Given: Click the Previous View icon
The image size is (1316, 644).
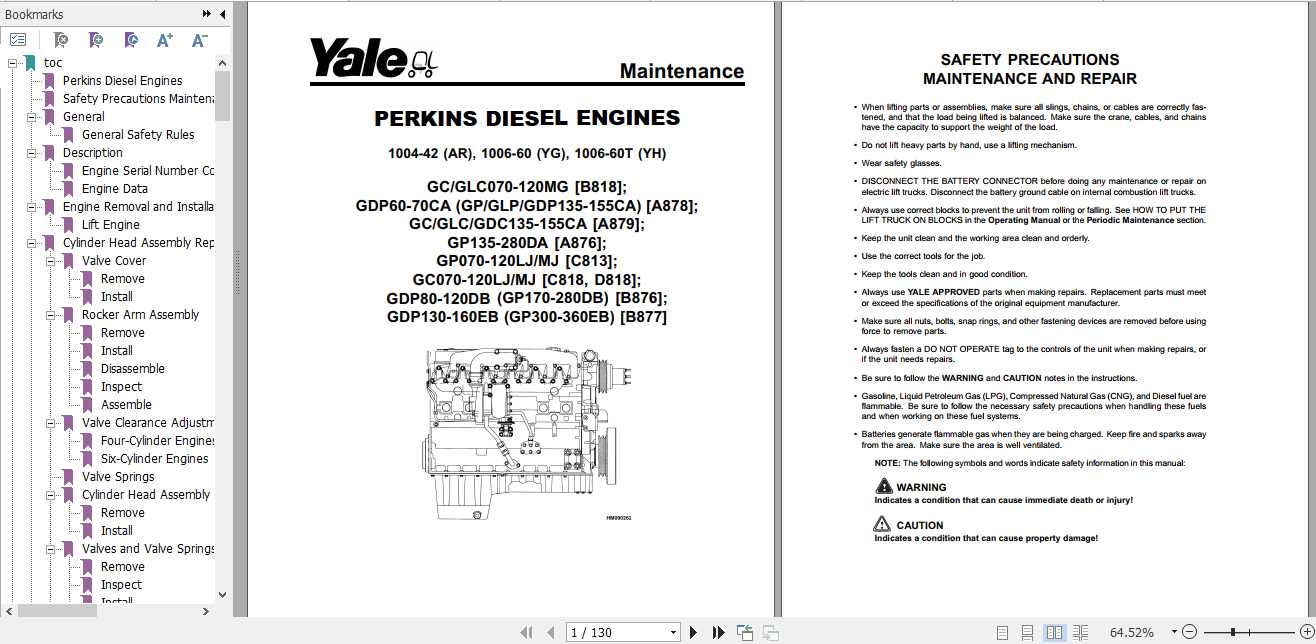Looking at the screenshot, I should click(x=745, y=632).
